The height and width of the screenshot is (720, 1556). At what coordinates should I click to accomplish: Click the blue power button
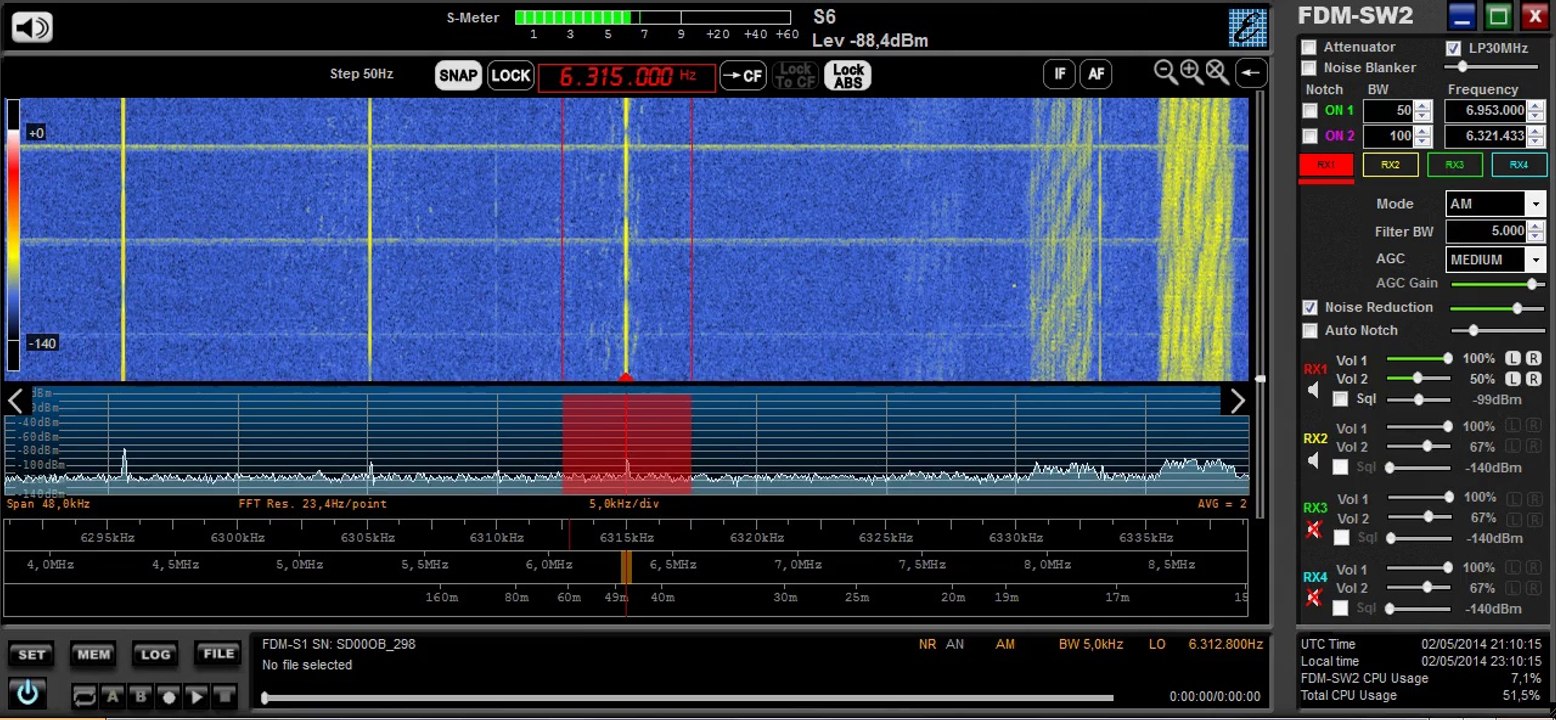click(x=27, y=692)
